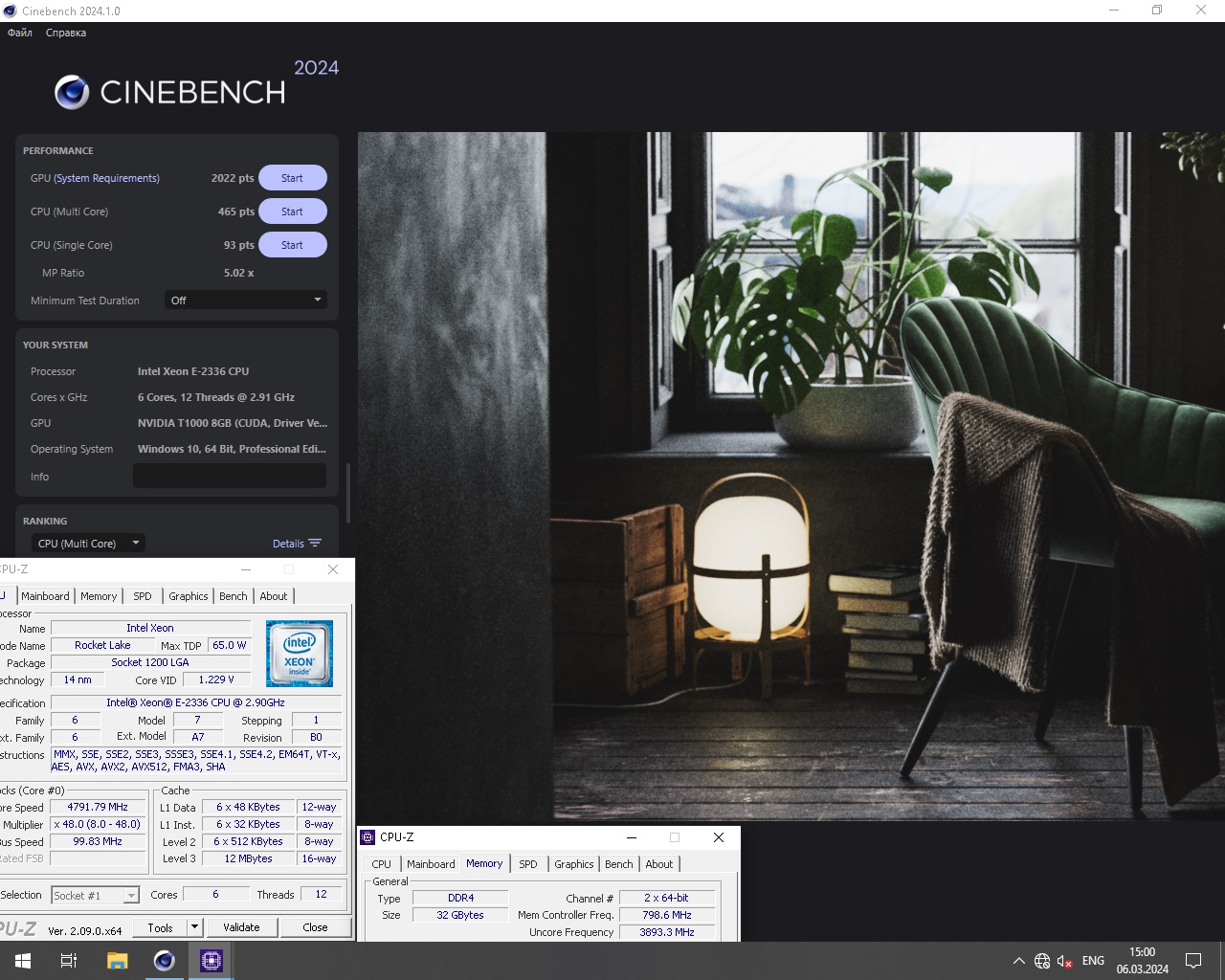The height and width of the screenshot is (980, 1225).
Task: Start the CPU Single Core benchmark
Action: coord(292,245)
